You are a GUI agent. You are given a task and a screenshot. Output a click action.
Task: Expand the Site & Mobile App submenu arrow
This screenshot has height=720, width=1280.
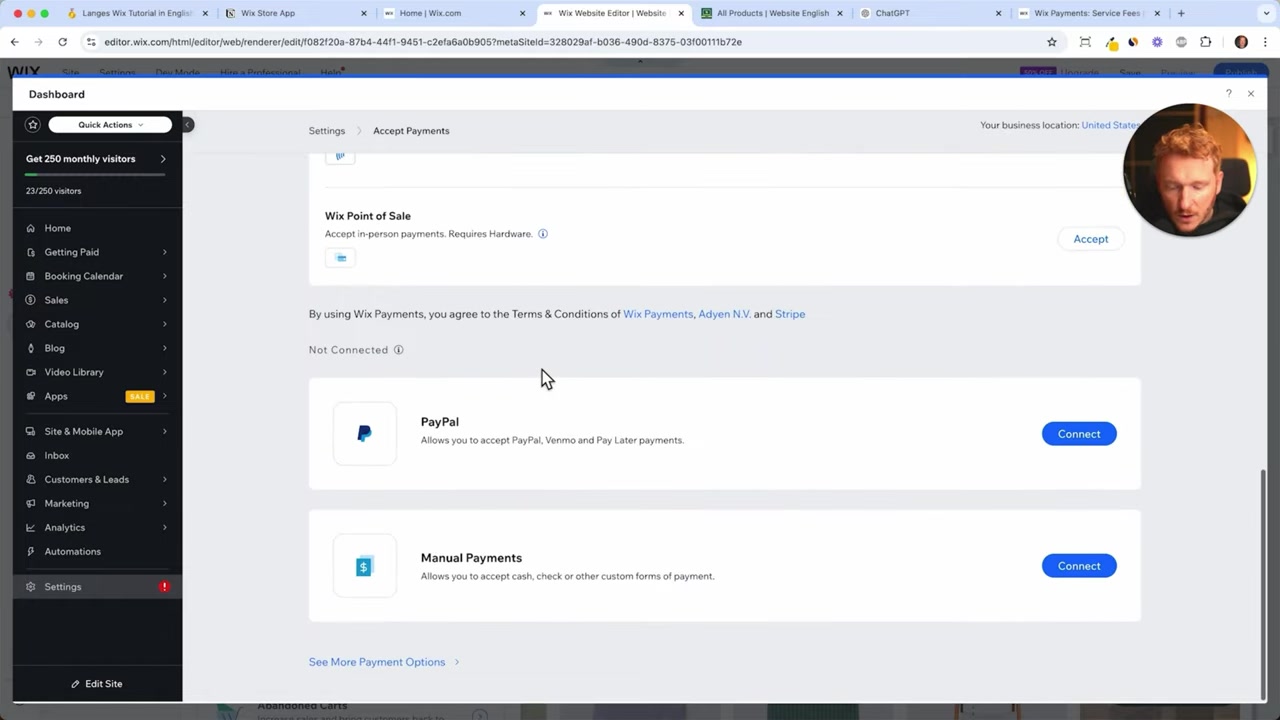[x=164, y=431]
